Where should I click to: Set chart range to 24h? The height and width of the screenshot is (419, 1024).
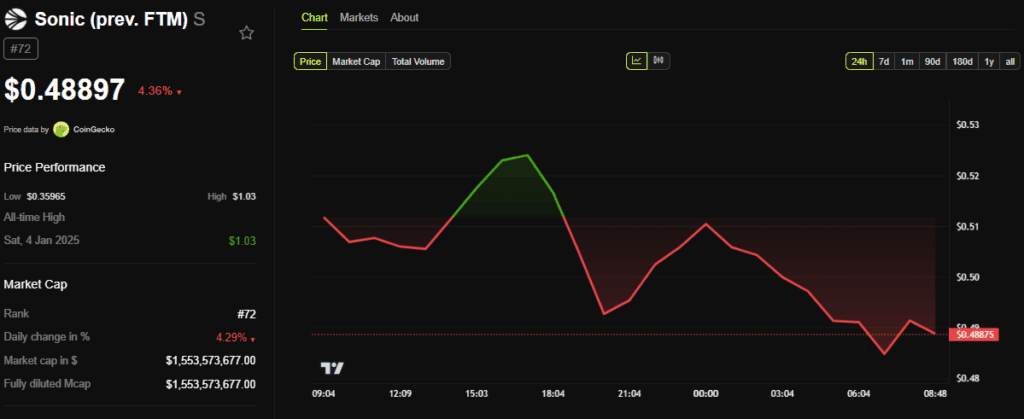tap(859, 61)
